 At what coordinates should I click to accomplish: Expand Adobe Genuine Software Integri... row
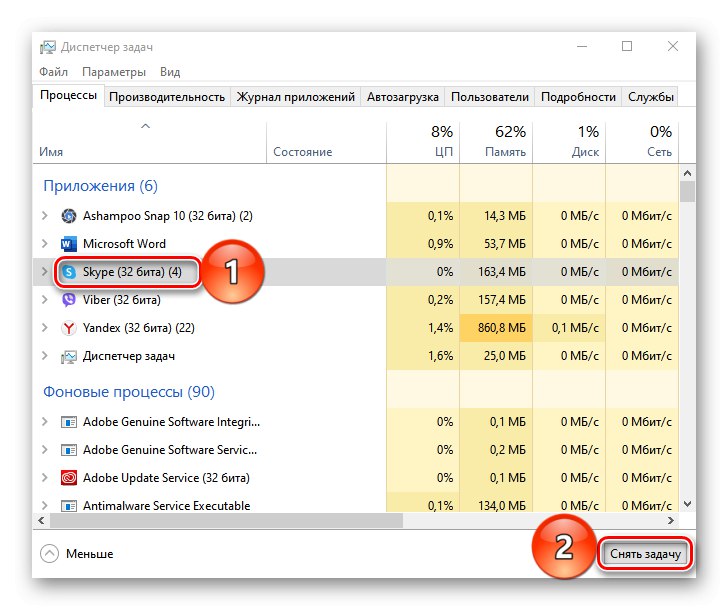point(45,422)
